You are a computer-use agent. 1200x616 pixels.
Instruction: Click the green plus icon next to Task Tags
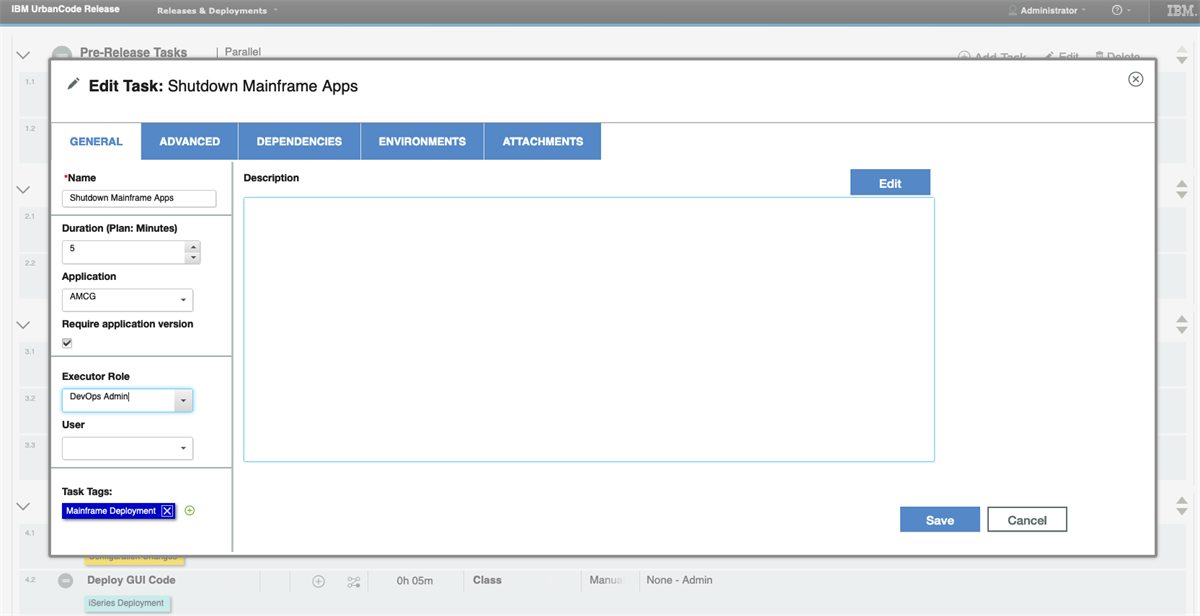189,510
